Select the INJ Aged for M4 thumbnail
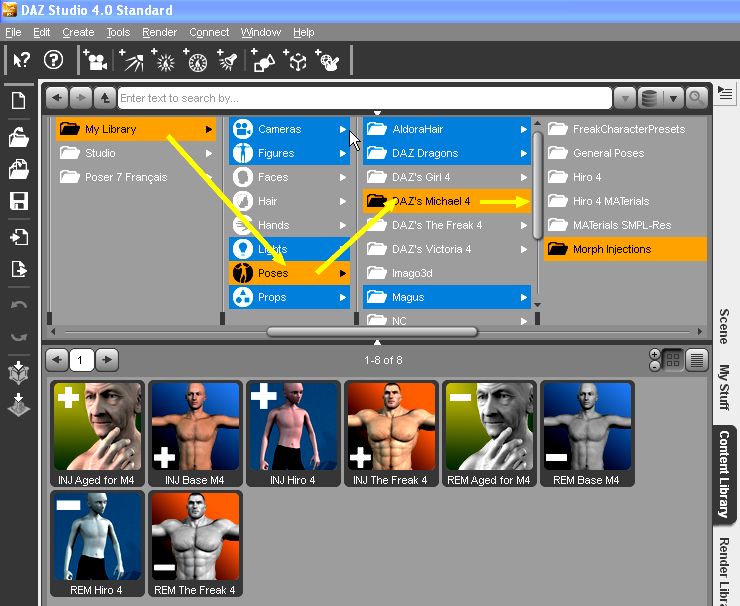 pos(98,433)
